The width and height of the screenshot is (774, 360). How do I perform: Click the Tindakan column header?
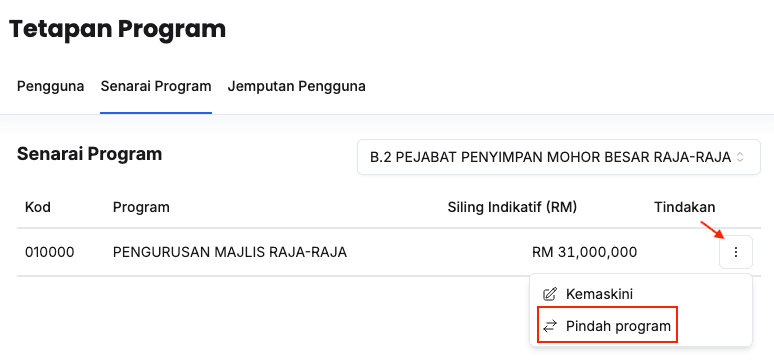pos(685,207)
